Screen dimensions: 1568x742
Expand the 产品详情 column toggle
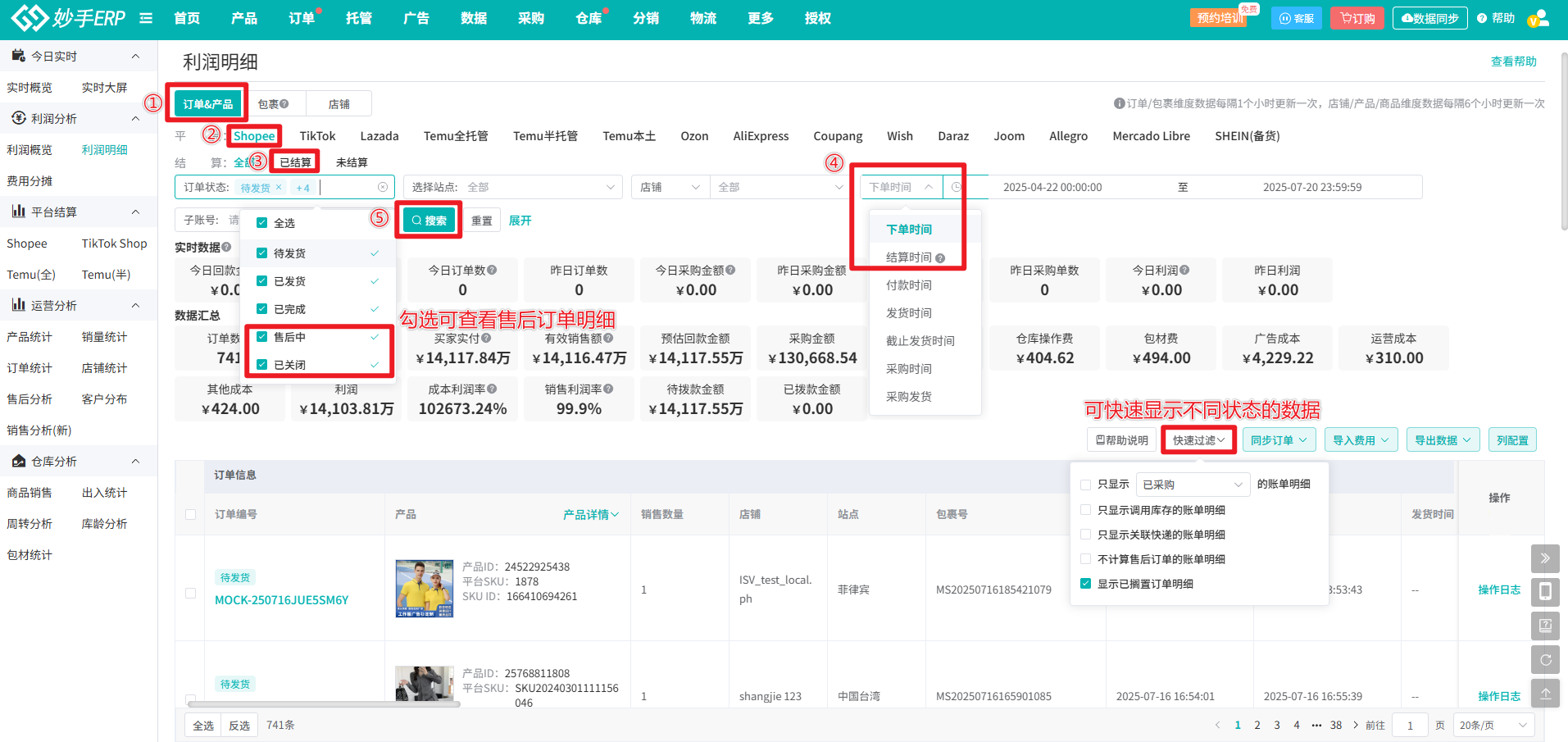coord(591,515)
